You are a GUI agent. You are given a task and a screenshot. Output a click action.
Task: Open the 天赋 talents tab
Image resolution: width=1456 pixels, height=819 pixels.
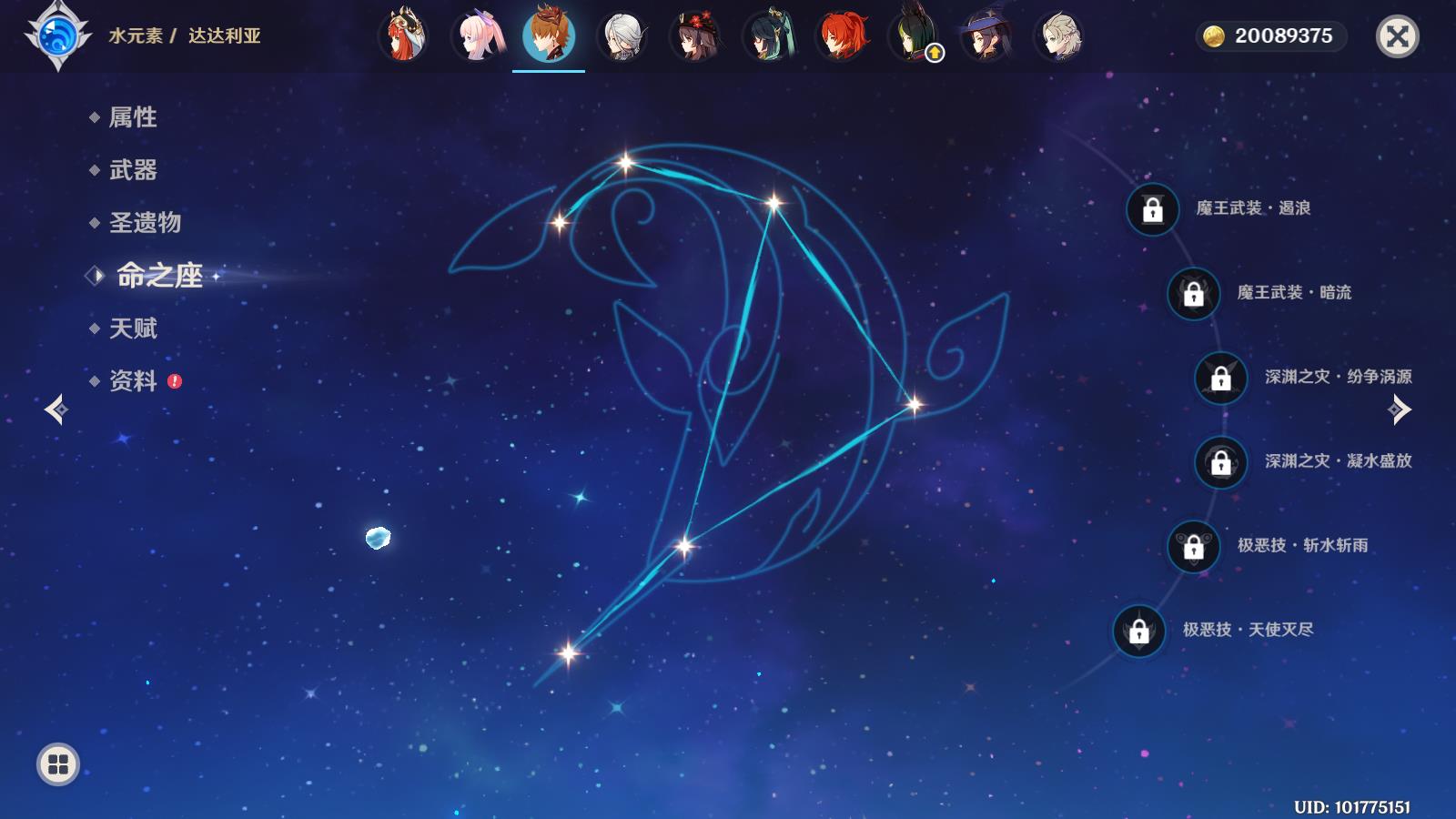coord(133,329)
